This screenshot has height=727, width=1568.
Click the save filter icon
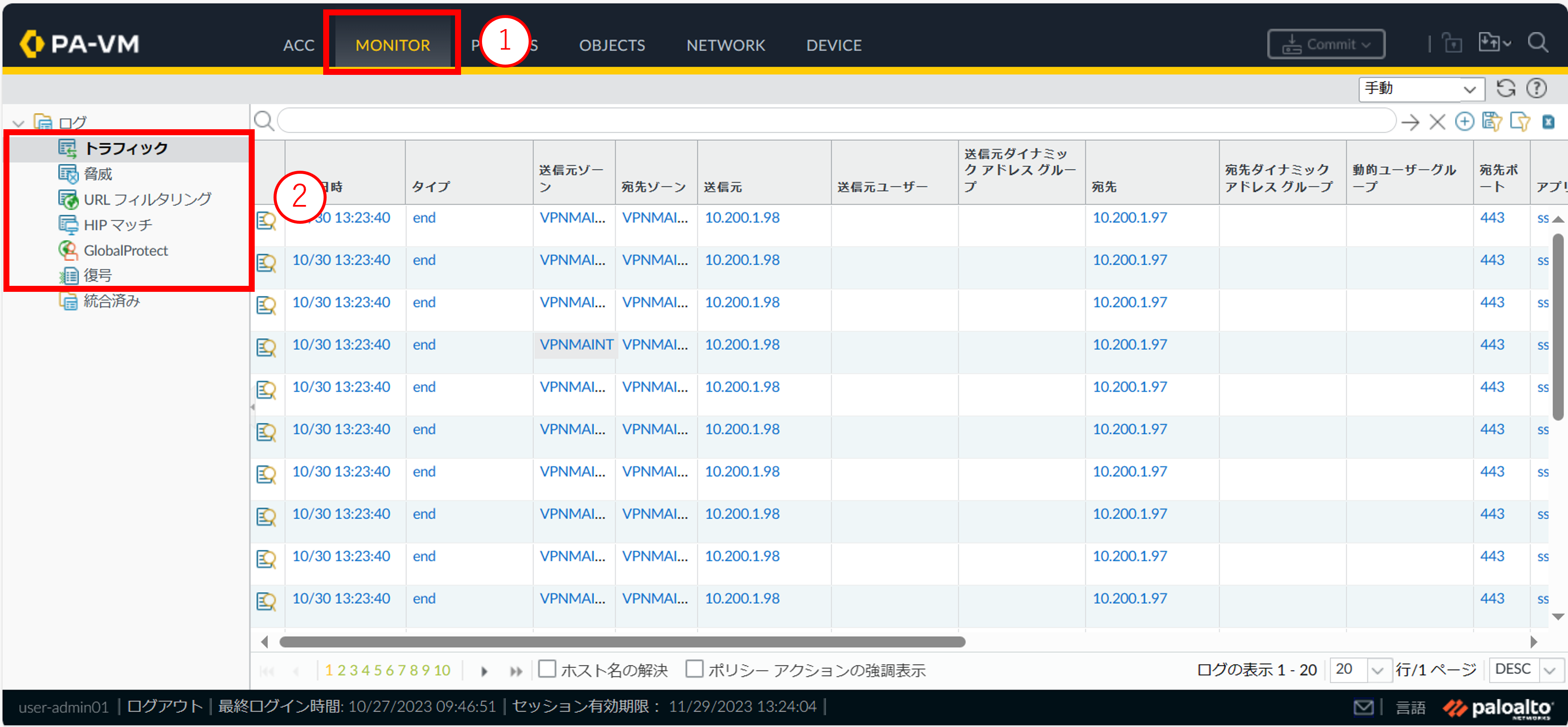tap(1491, 122)
